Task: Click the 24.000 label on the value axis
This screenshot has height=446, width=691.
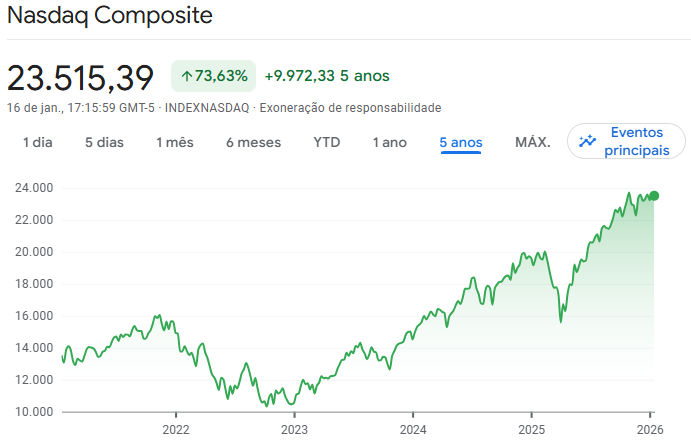Action: point(33,187)
